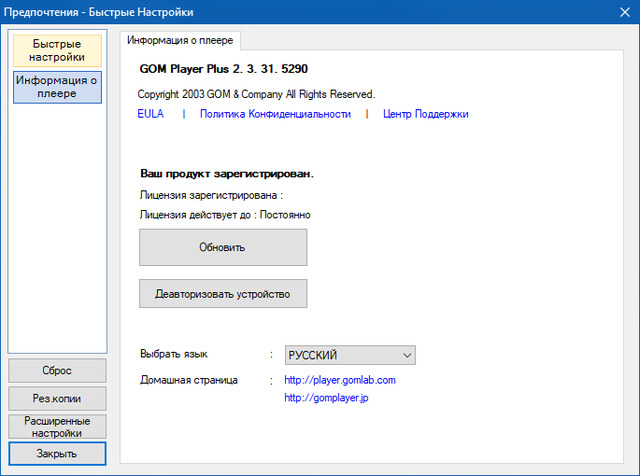
Task: Click the Обновить button
Action: pos(222,247)
